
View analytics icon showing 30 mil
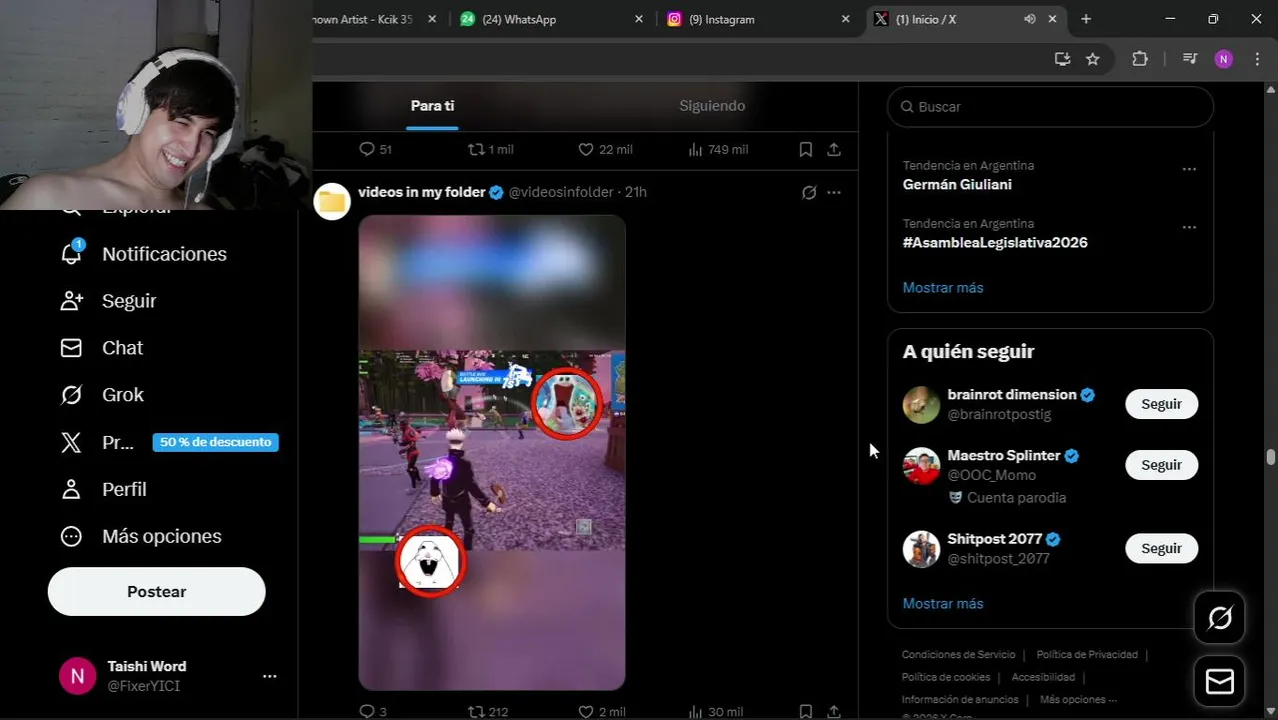695,711
